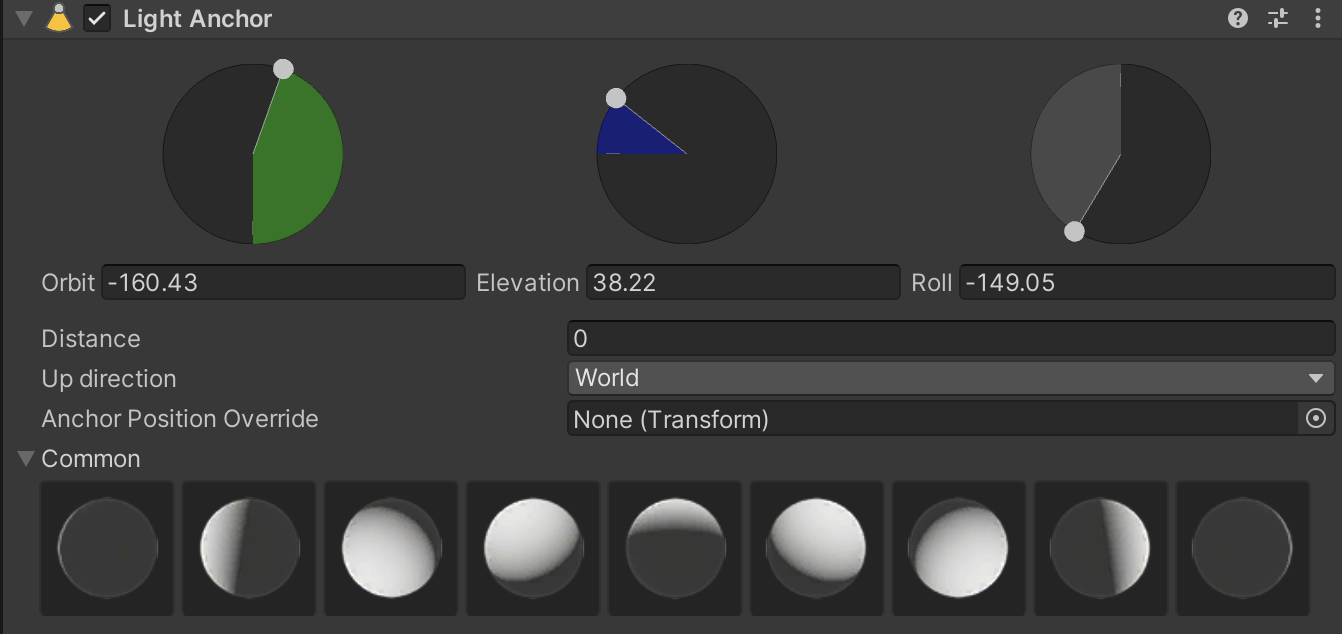Click the green Orbit dial handle
Screen dimensions: 1342x634
283,69
